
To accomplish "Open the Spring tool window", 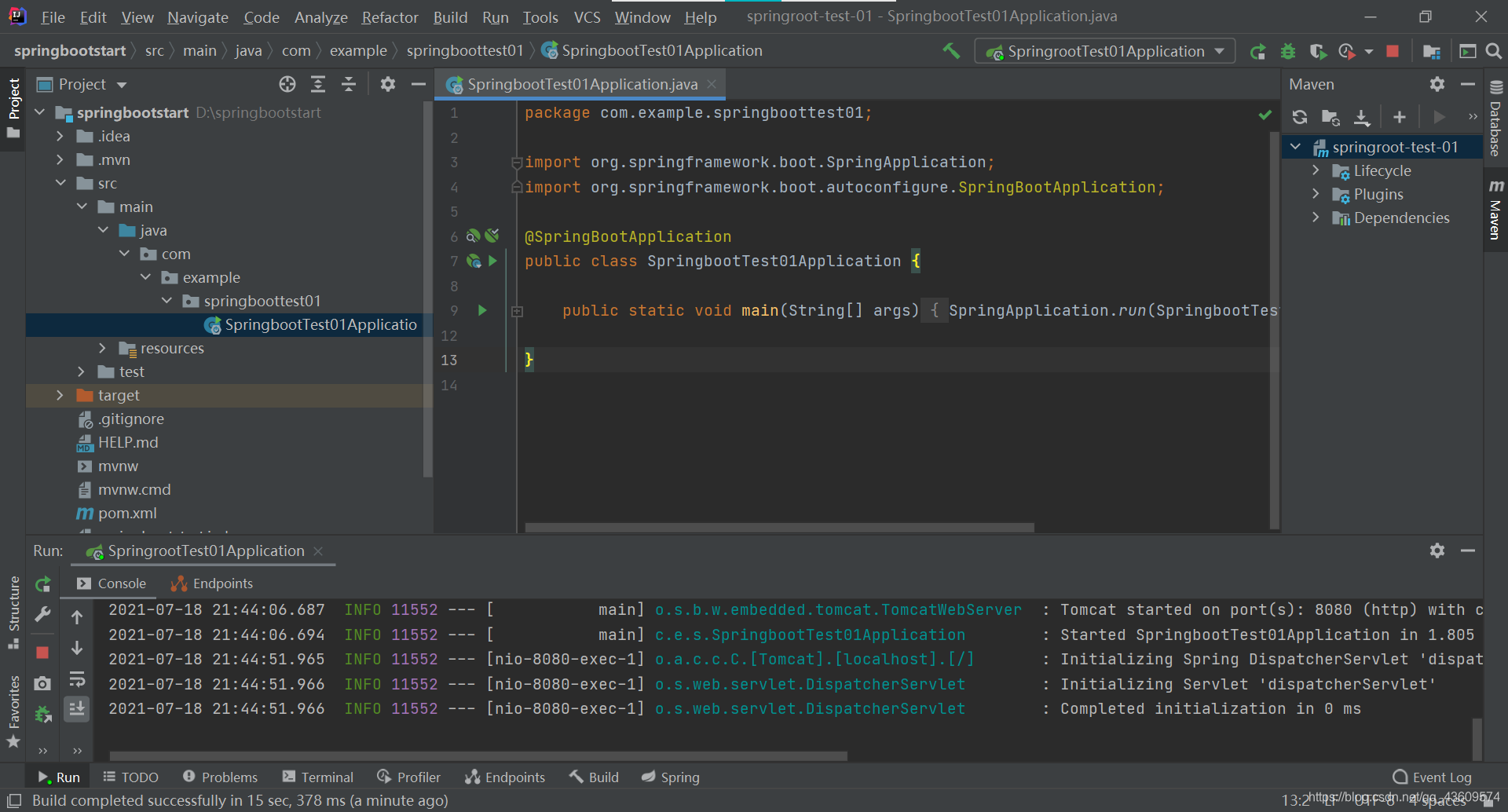I will click(x=670, y=777).
